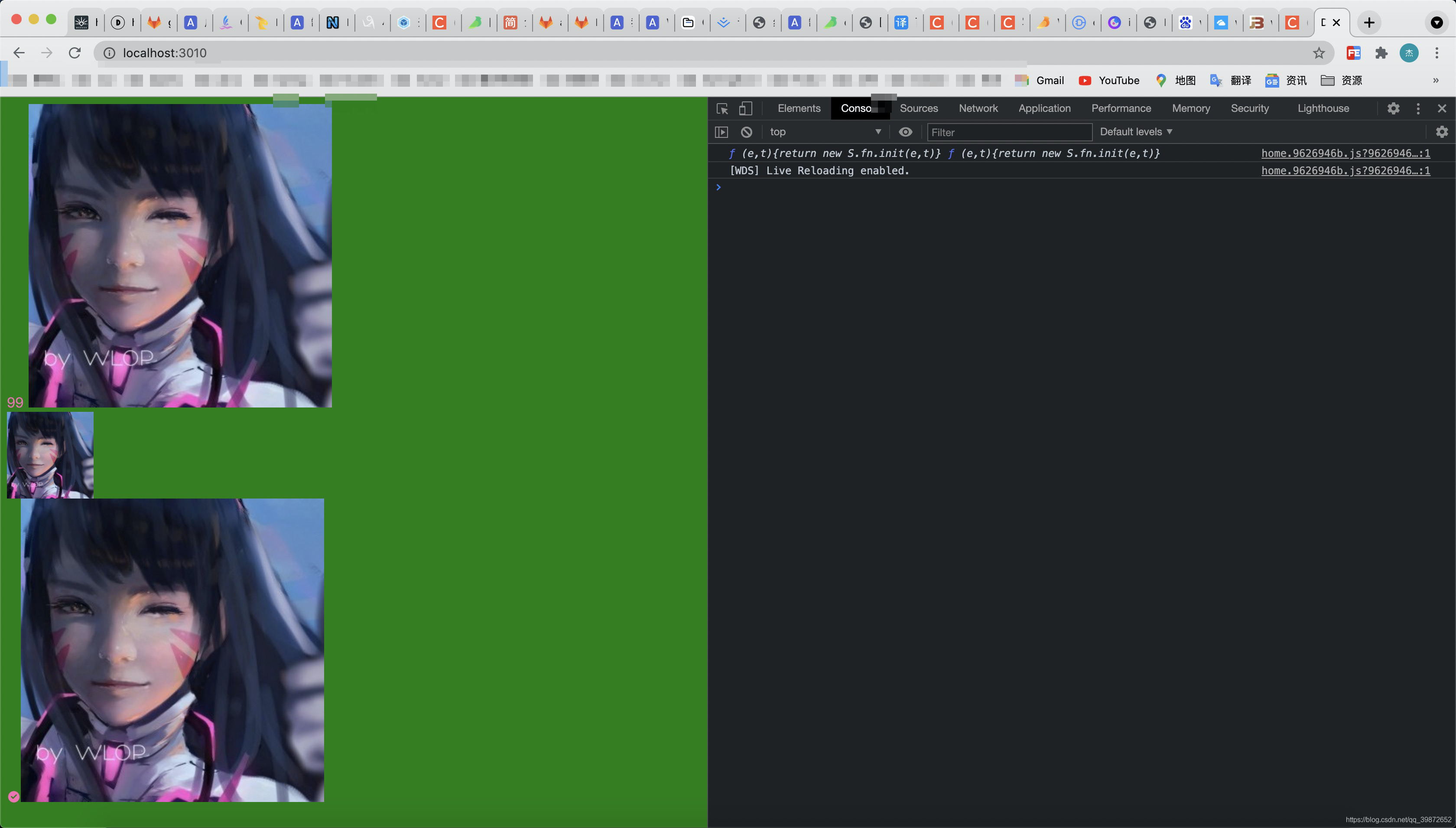Activate DevTools inspect element picker

tap(722, 108)
